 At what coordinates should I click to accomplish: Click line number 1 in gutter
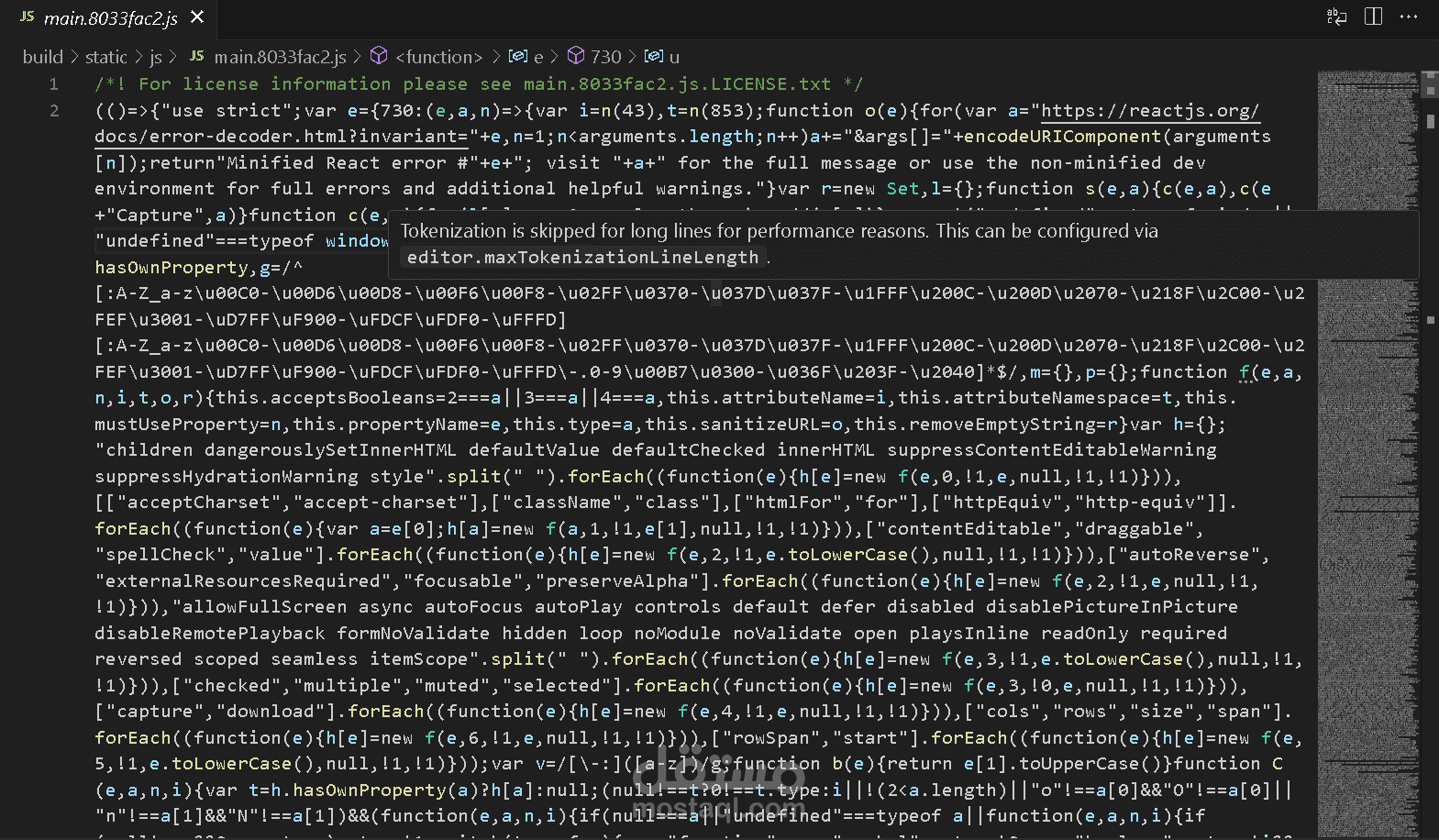coord(53,84)
